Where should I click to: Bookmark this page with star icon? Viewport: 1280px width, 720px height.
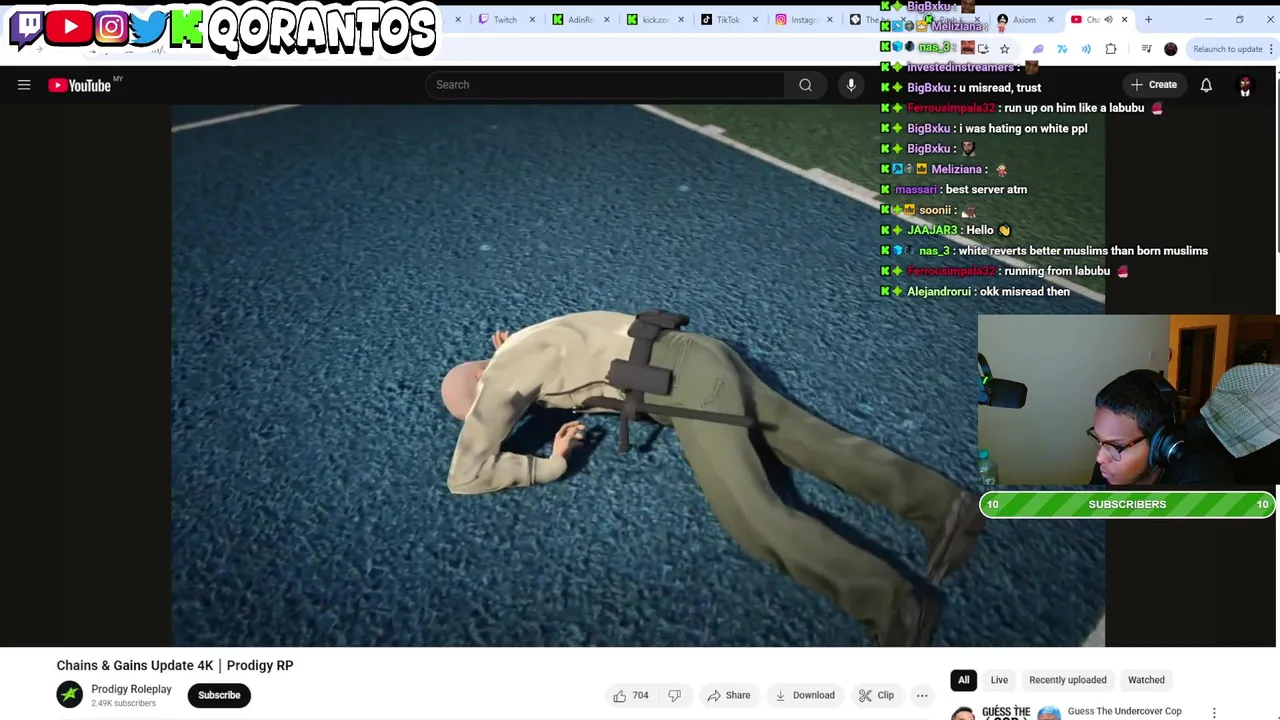1005,49
